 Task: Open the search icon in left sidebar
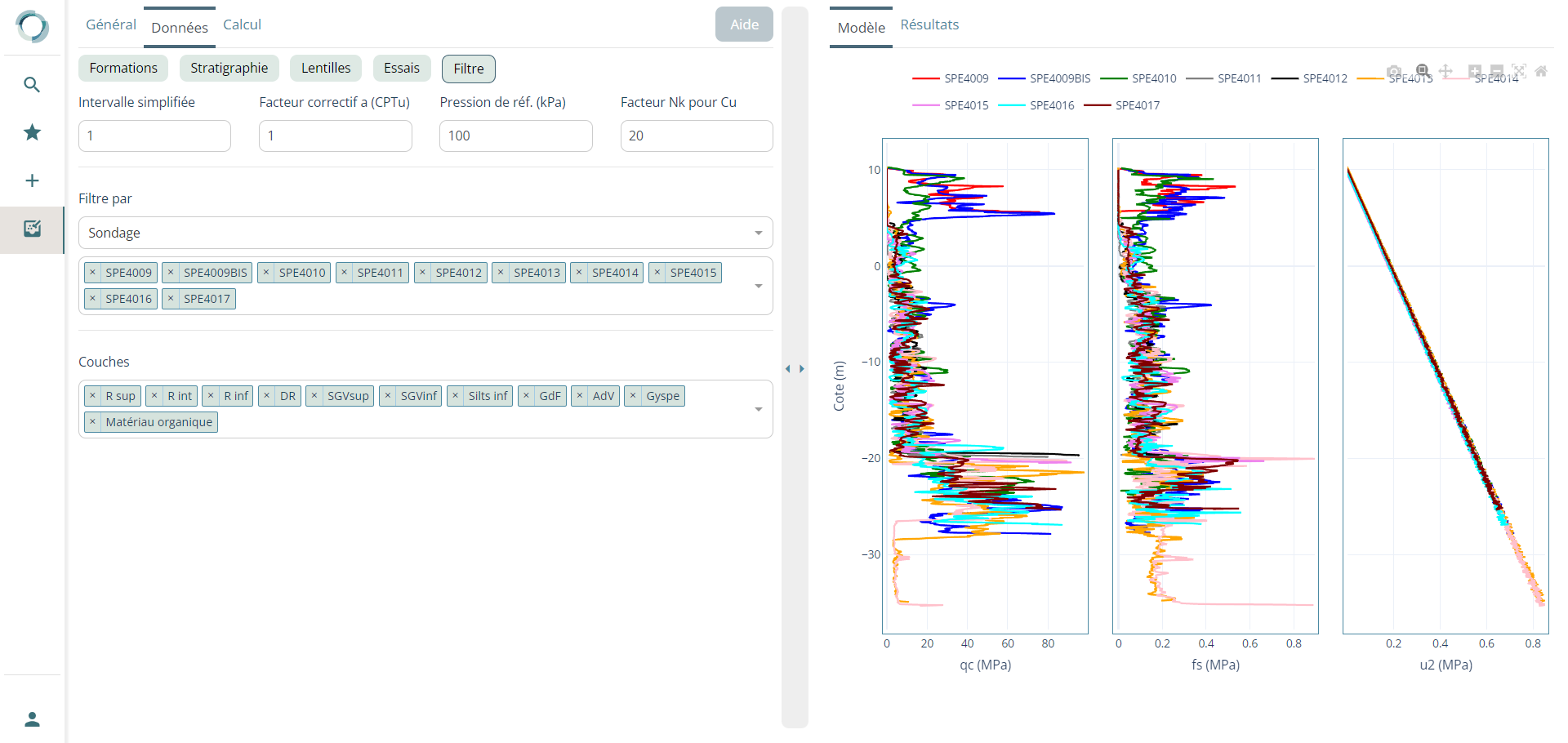click(x=32, y=85)
